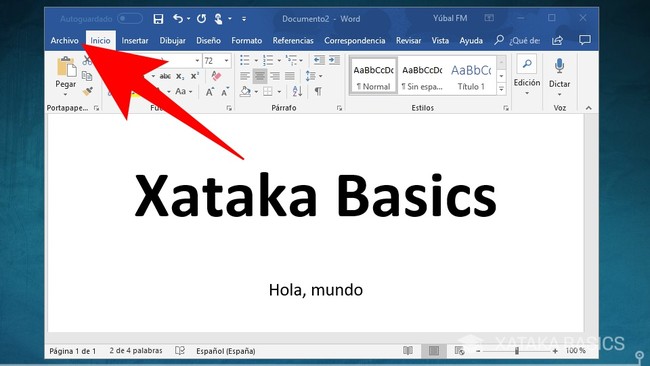Collapse the ribbon with the caret
650x366 pixels.
click(x=588, y=108)
